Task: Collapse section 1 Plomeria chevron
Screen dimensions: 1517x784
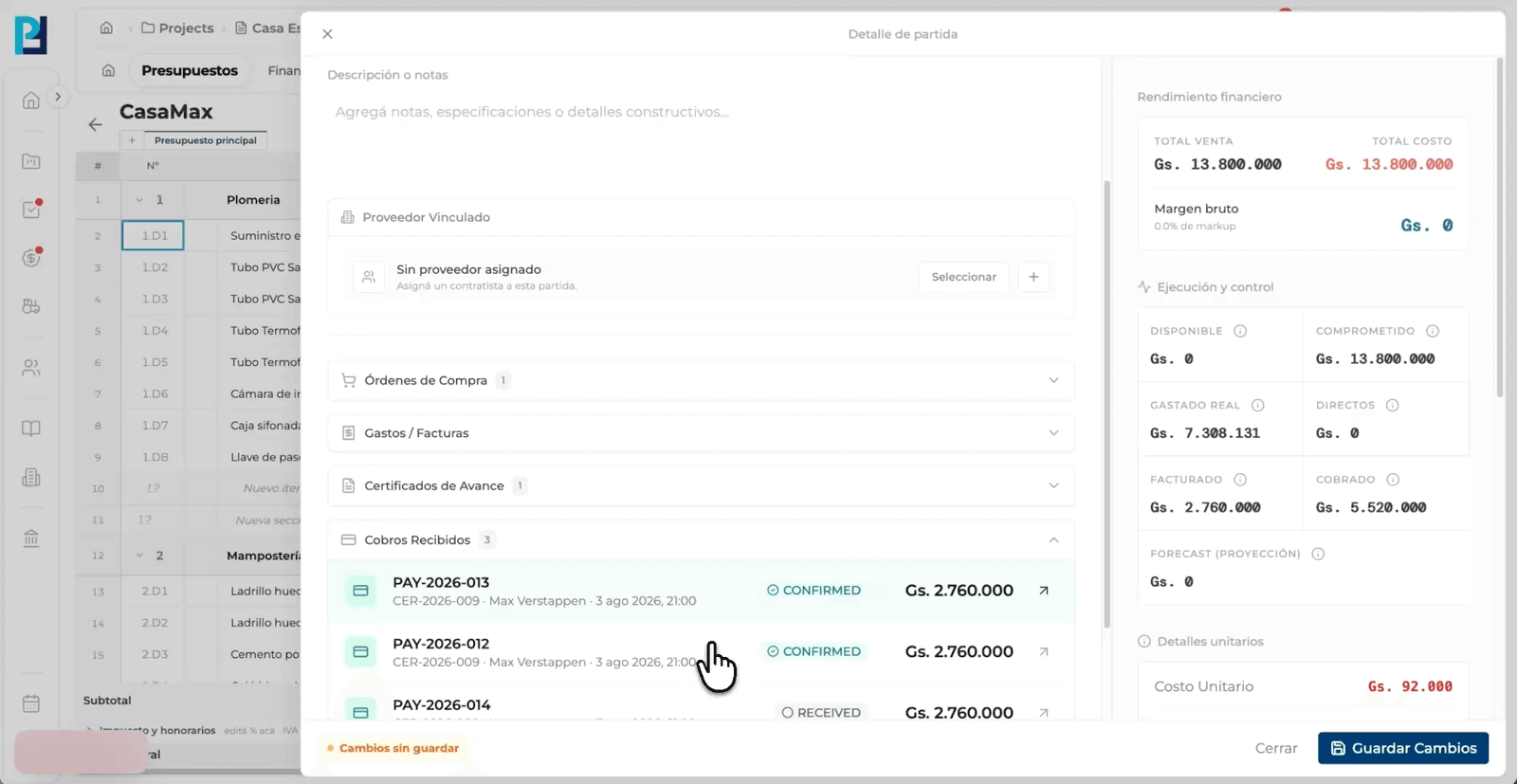Action: (x=139, y=200)
